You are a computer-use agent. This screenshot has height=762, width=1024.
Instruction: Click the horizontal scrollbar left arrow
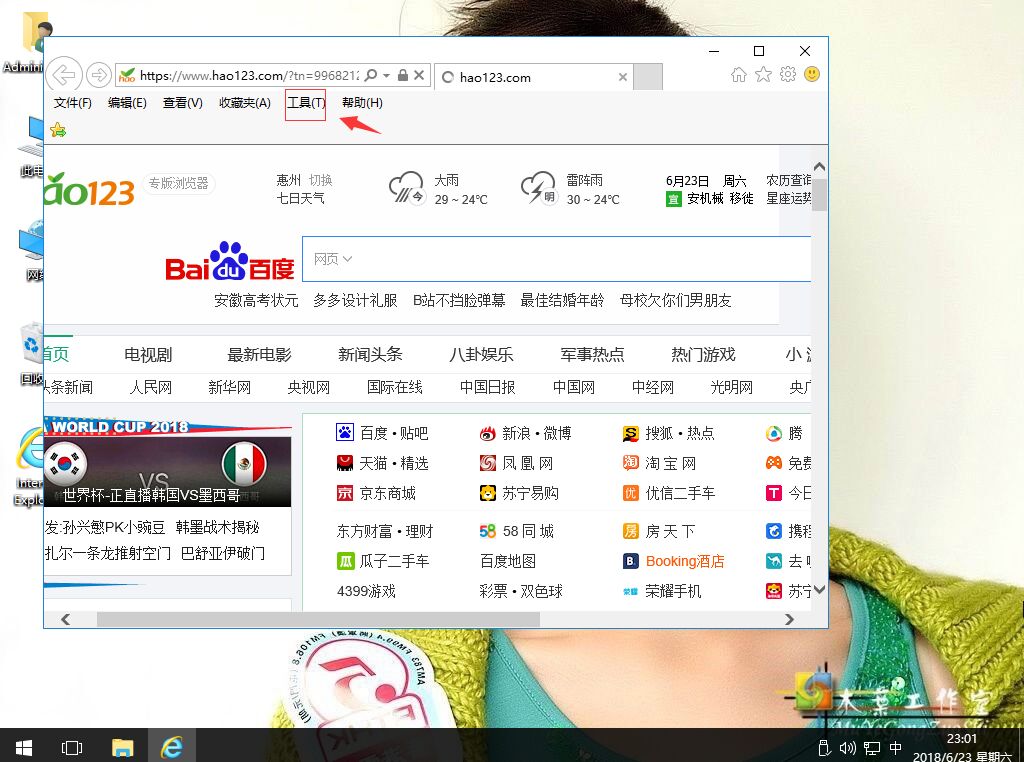pos(65,619)
